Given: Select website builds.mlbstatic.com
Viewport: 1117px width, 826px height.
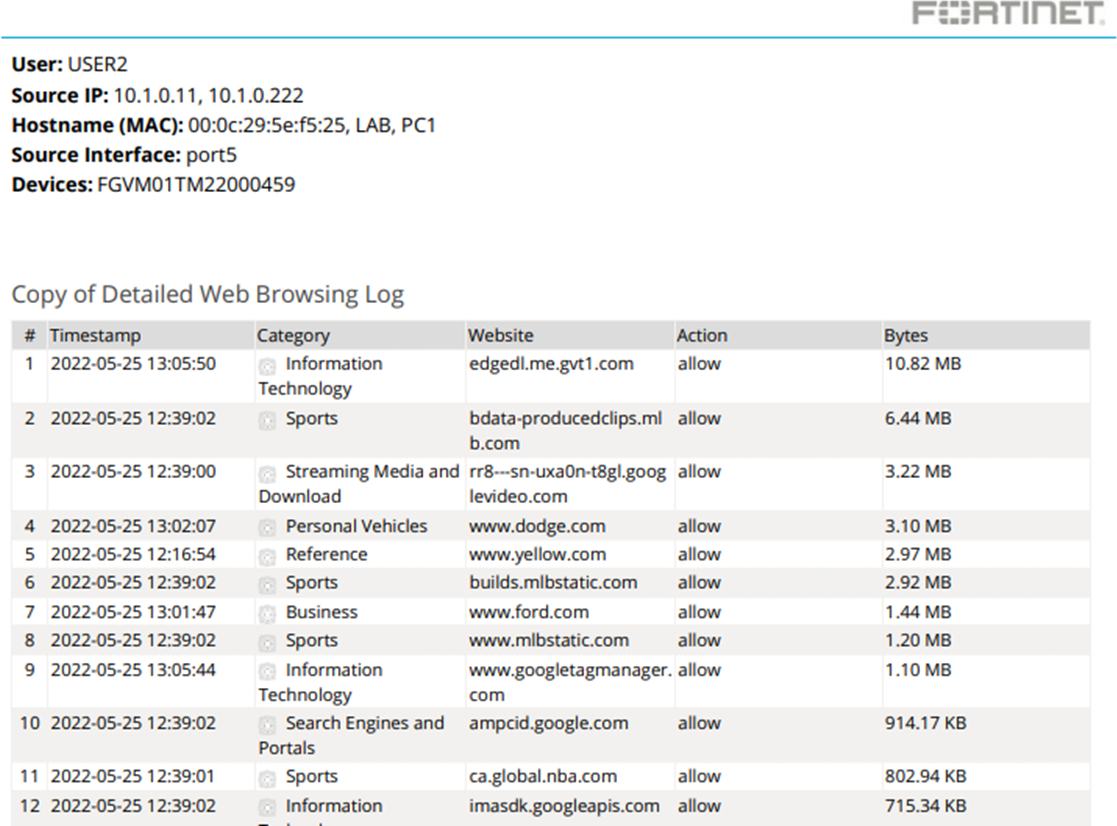Looking at the screenshot, I should coord(553,582).
